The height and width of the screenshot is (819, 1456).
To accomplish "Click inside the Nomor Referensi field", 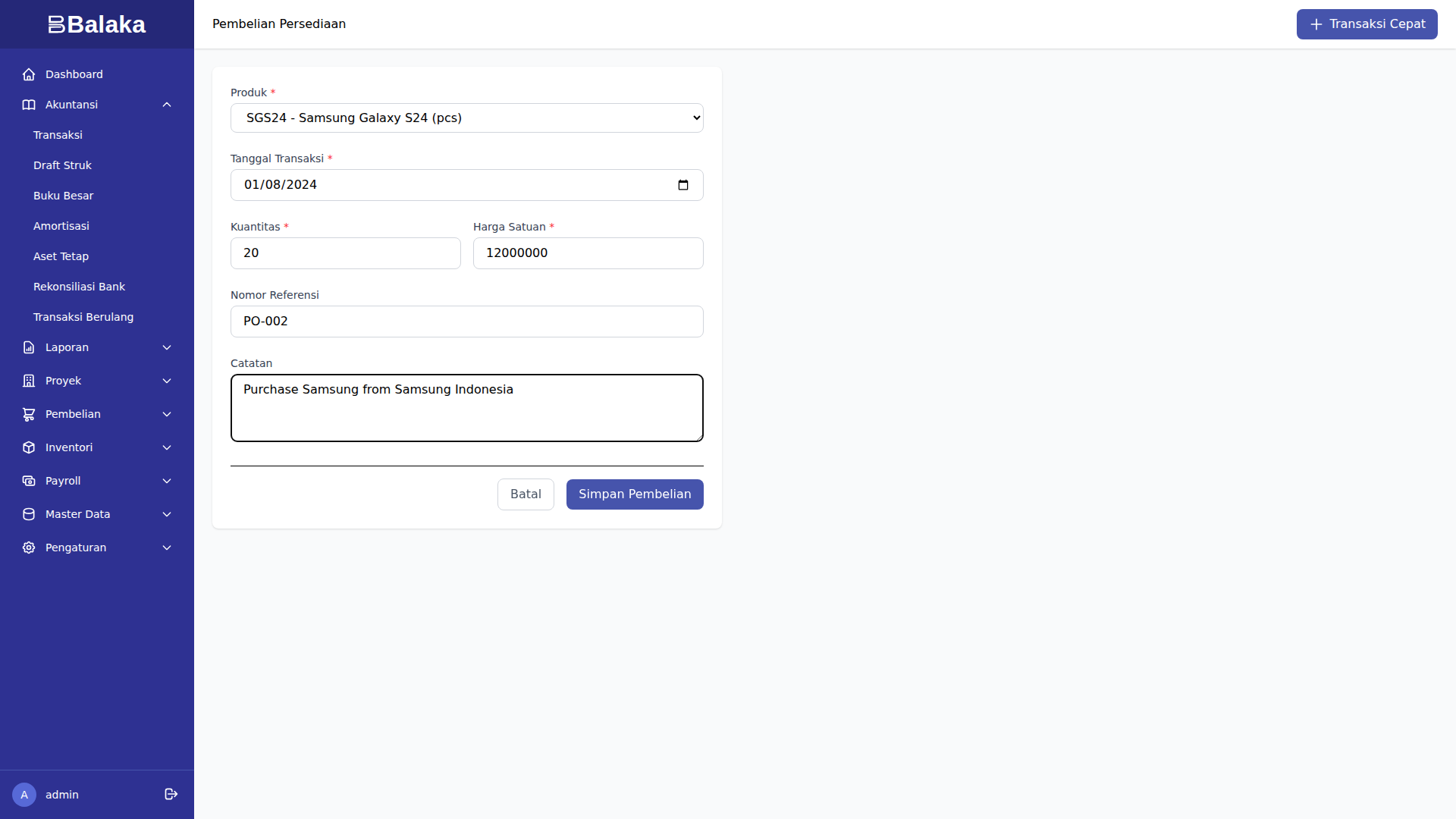I will (466, 321).
